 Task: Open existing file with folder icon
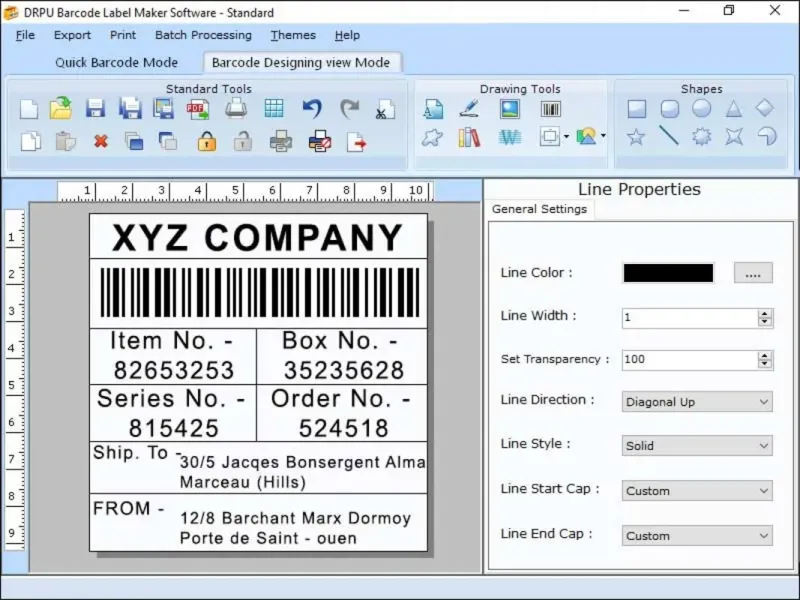(61, 108)
